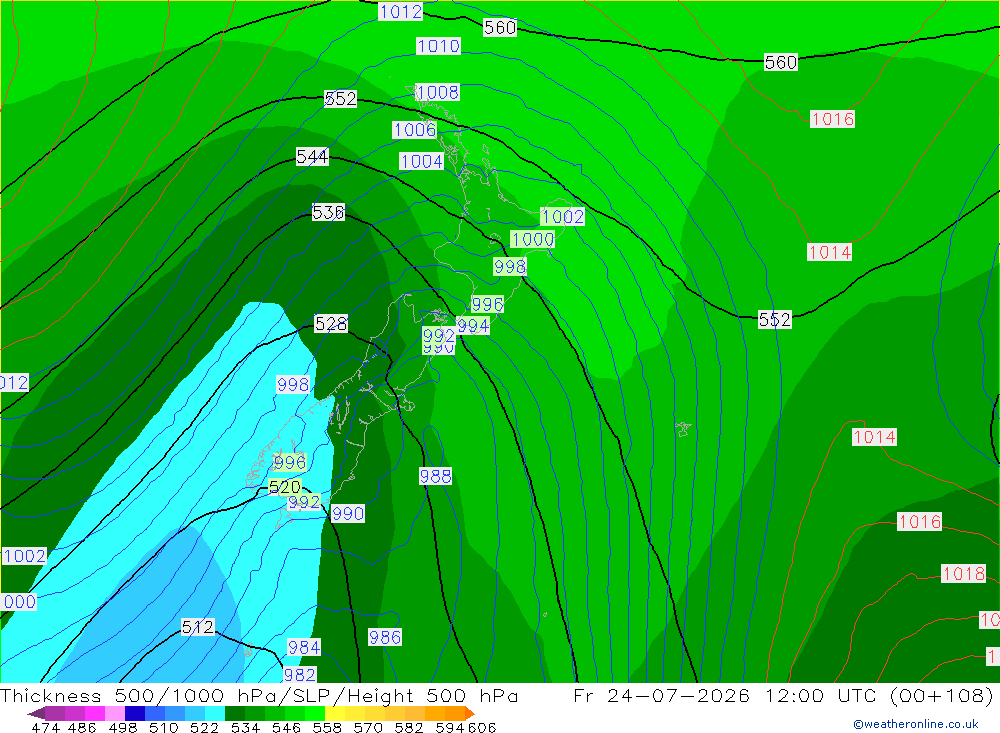Click the 560 label next to blue 1012

[500, 28]
